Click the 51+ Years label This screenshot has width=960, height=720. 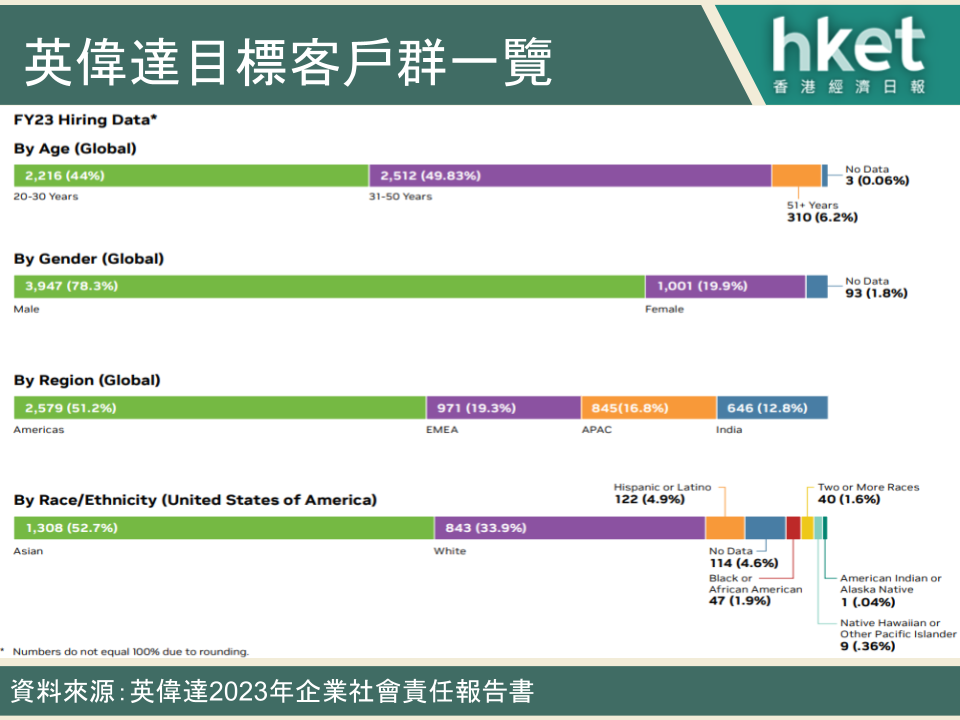pyautogui.click(x=812, y=205)
